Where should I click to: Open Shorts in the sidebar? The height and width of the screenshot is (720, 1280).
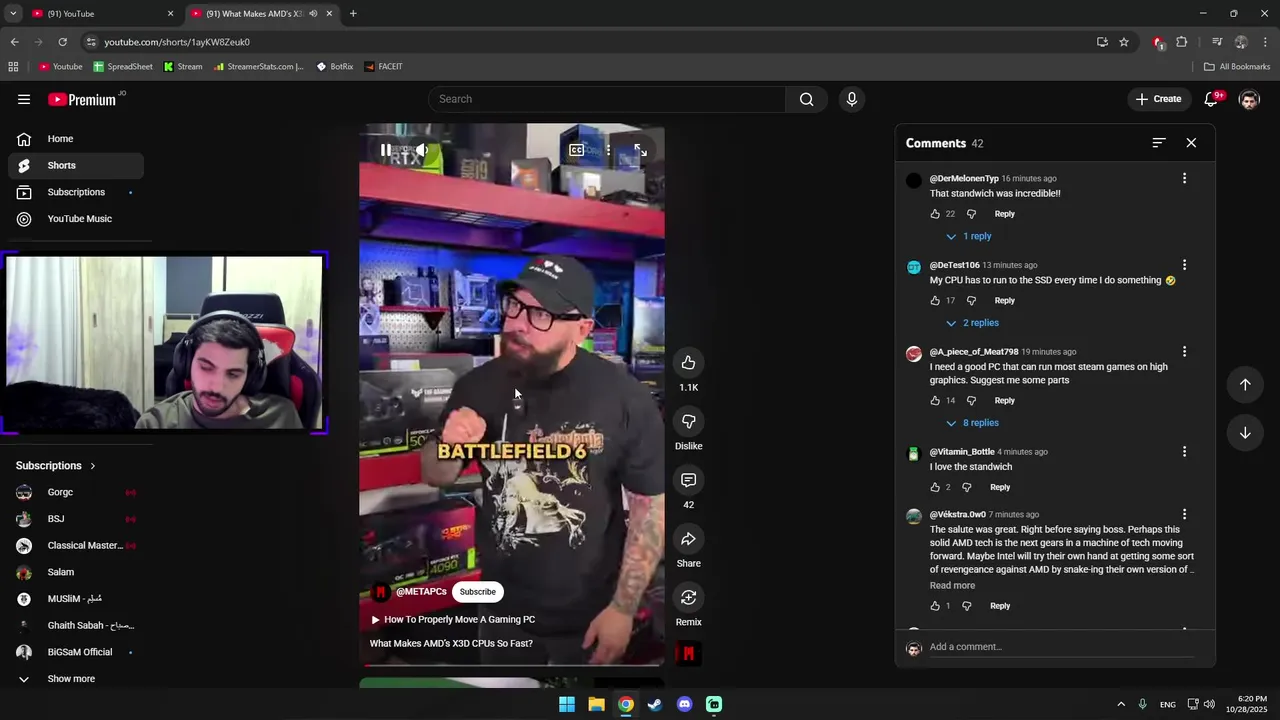coord(76,166)
